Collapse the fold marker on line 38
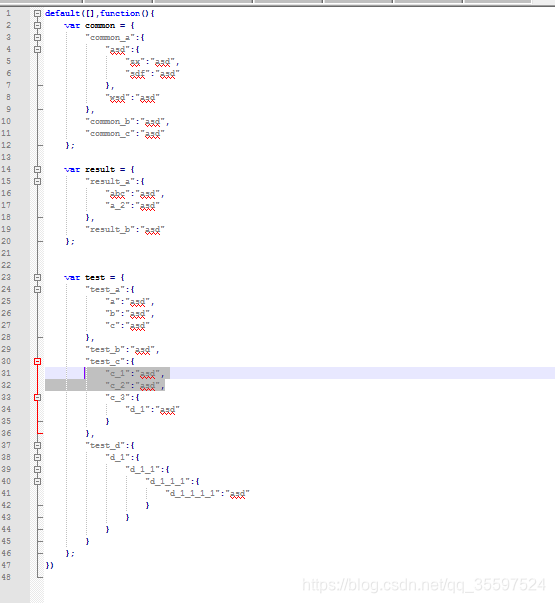 [x=37, y=457]
